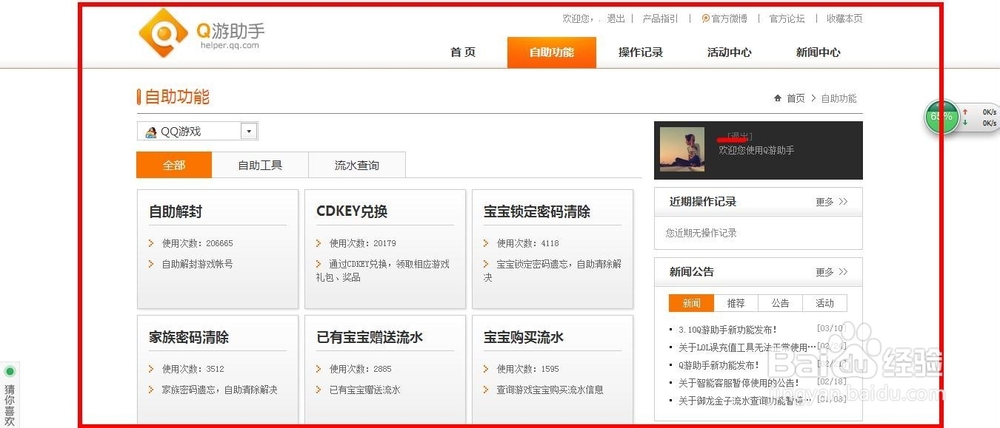Open 更多 >> for 新闻公告
Viewport: 1000px width, 428px height.
pyautogui.click(x=832, y=272)
